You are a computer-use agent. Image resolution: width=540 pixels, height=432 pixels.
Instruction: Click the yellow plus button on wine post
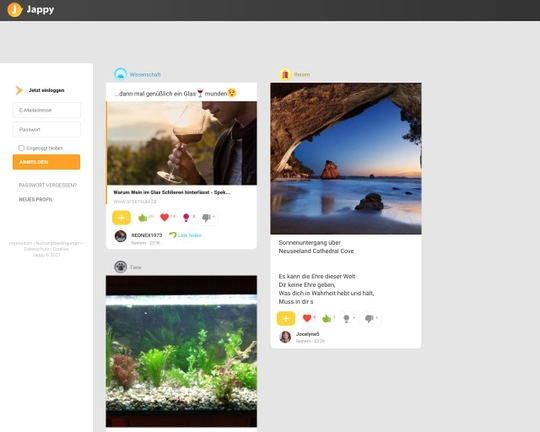[x=121, y=217]
